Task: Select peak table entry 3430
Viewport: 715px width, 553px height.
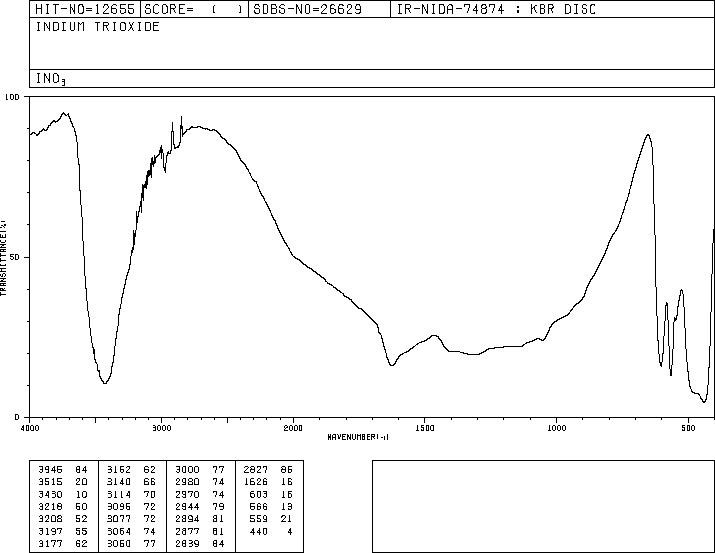Action: pyautogui.click(x=50, y=494)
